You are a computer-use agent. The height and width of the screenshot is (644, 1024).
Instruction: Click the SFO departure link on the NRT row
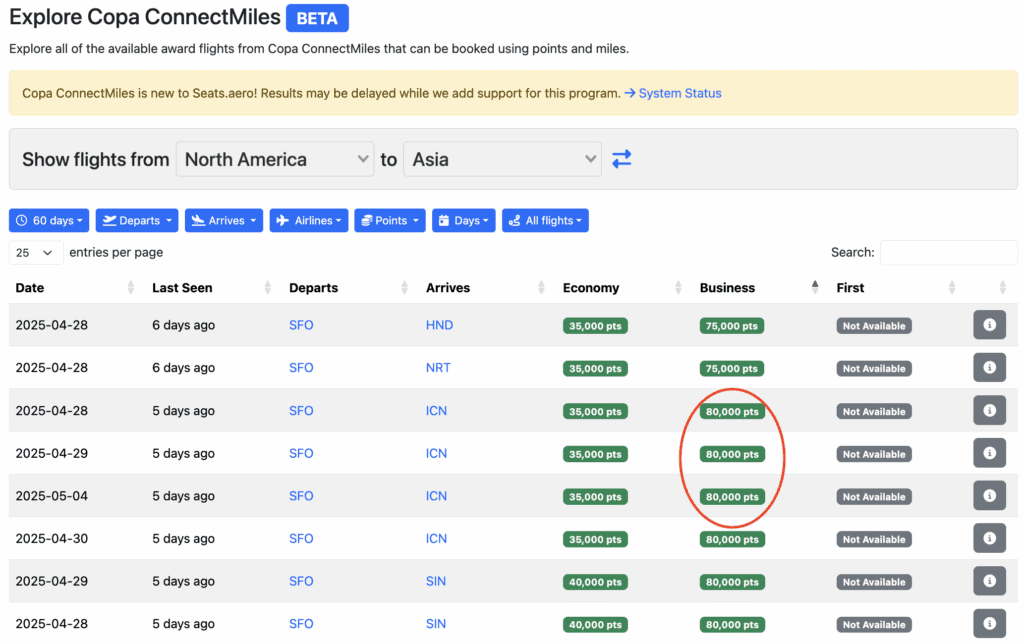pos(301,367)
